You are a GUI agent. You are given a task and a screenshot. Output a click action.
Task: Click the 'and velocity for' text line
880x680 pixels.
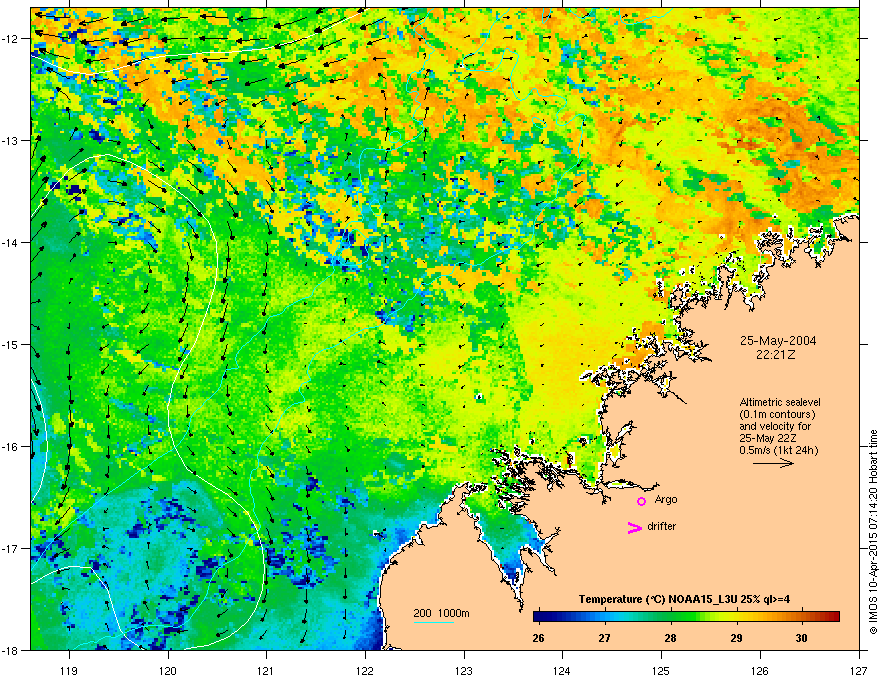pos(775,426)
